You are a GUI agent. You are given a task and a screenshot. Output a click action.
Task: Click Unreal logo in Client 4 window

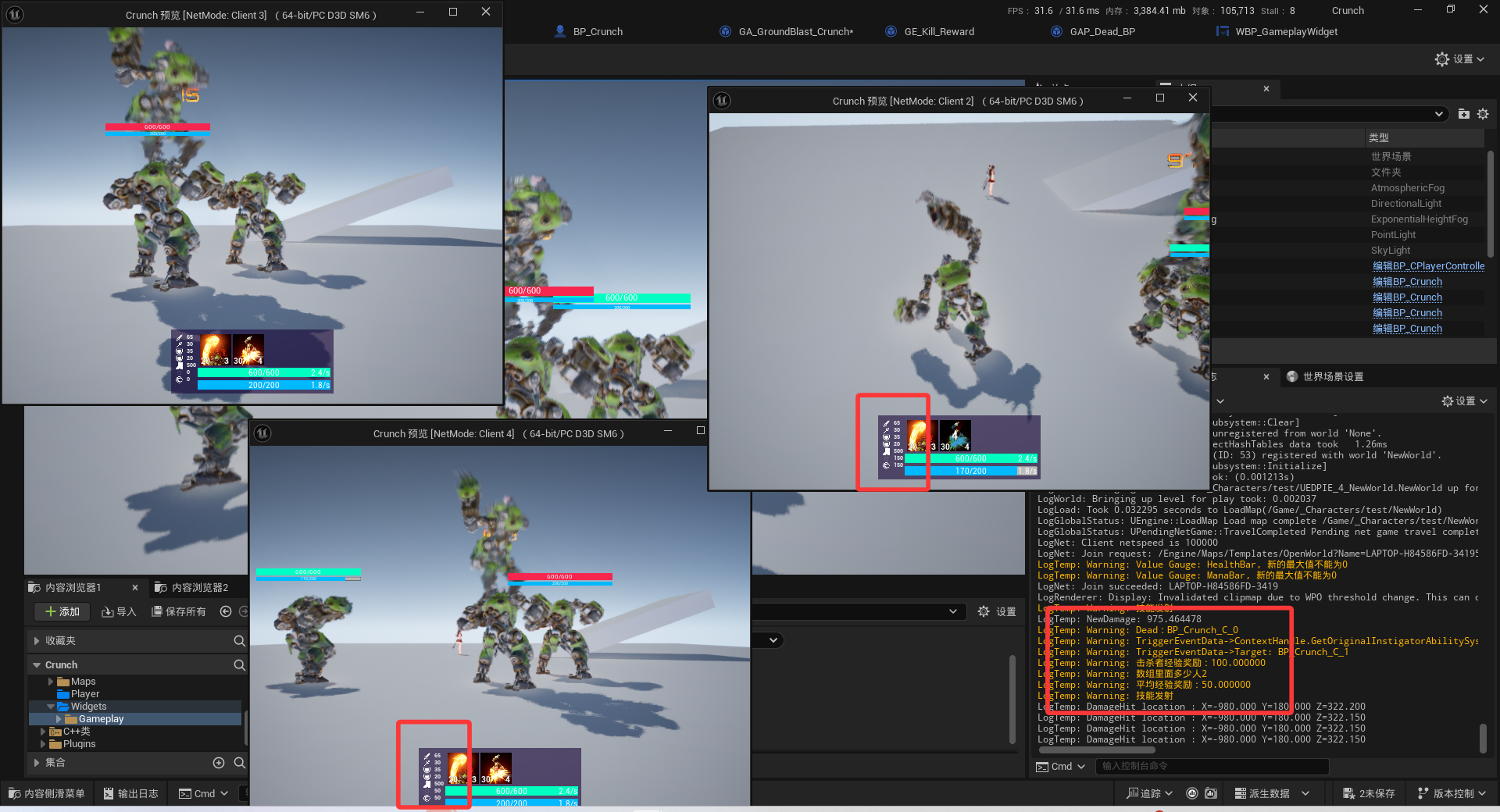tap(262, 433)
